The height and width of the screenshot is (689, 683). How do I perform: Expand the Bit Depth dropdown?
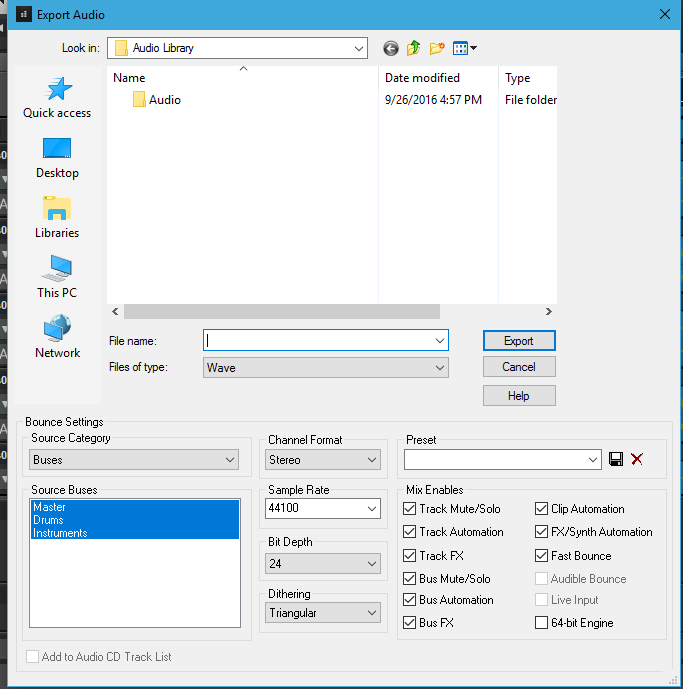point(324,564)
